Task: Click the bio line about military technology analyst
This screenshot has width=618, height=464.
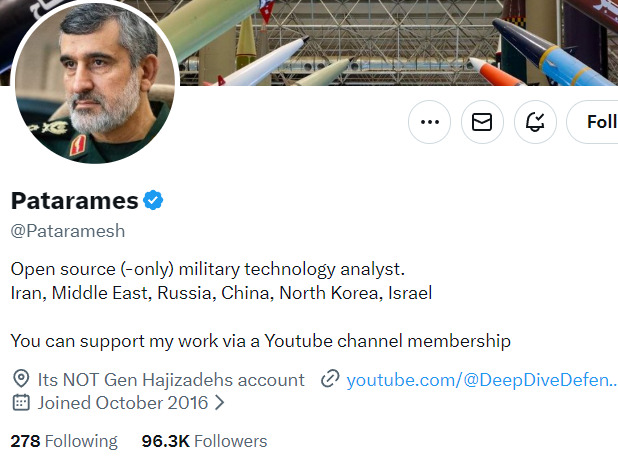Action: 207,270
